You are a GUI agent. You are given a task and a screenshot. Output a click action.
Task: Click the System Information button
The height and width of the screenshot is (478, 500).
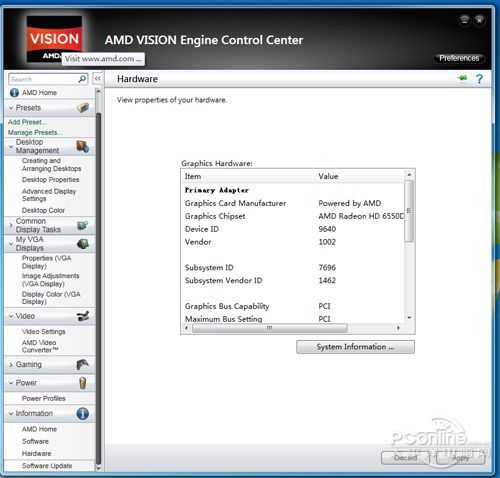pyautogui.click(x=355, y=347)
